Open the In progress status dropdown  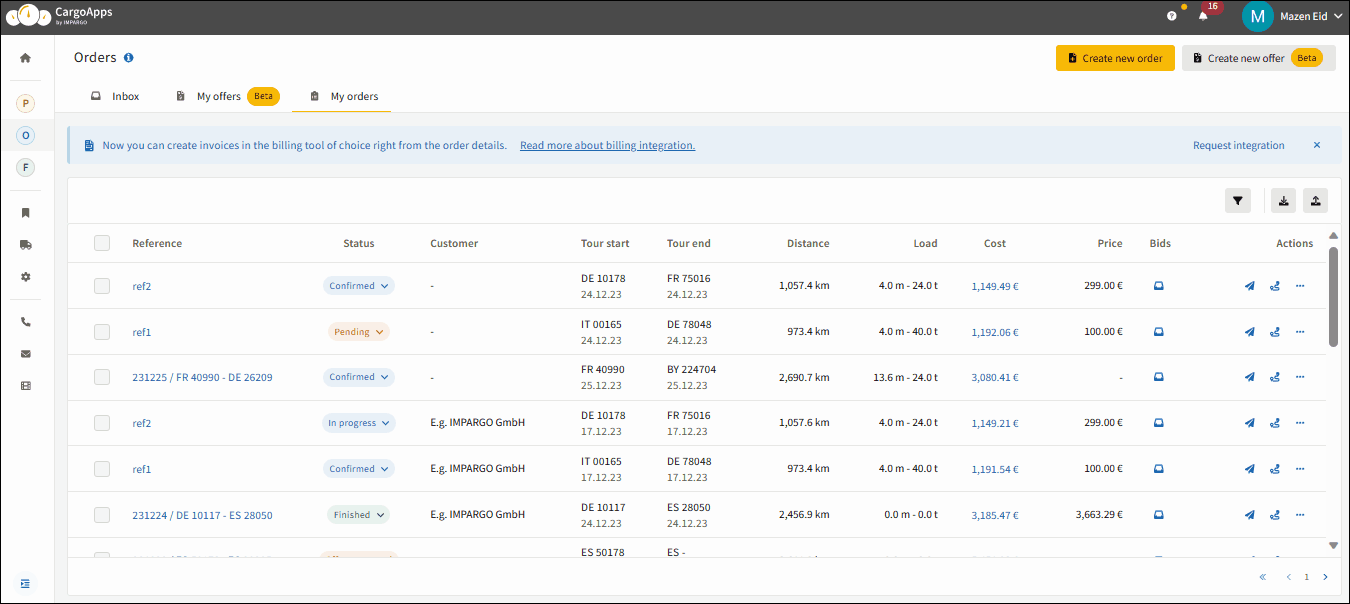coord(359,423)
